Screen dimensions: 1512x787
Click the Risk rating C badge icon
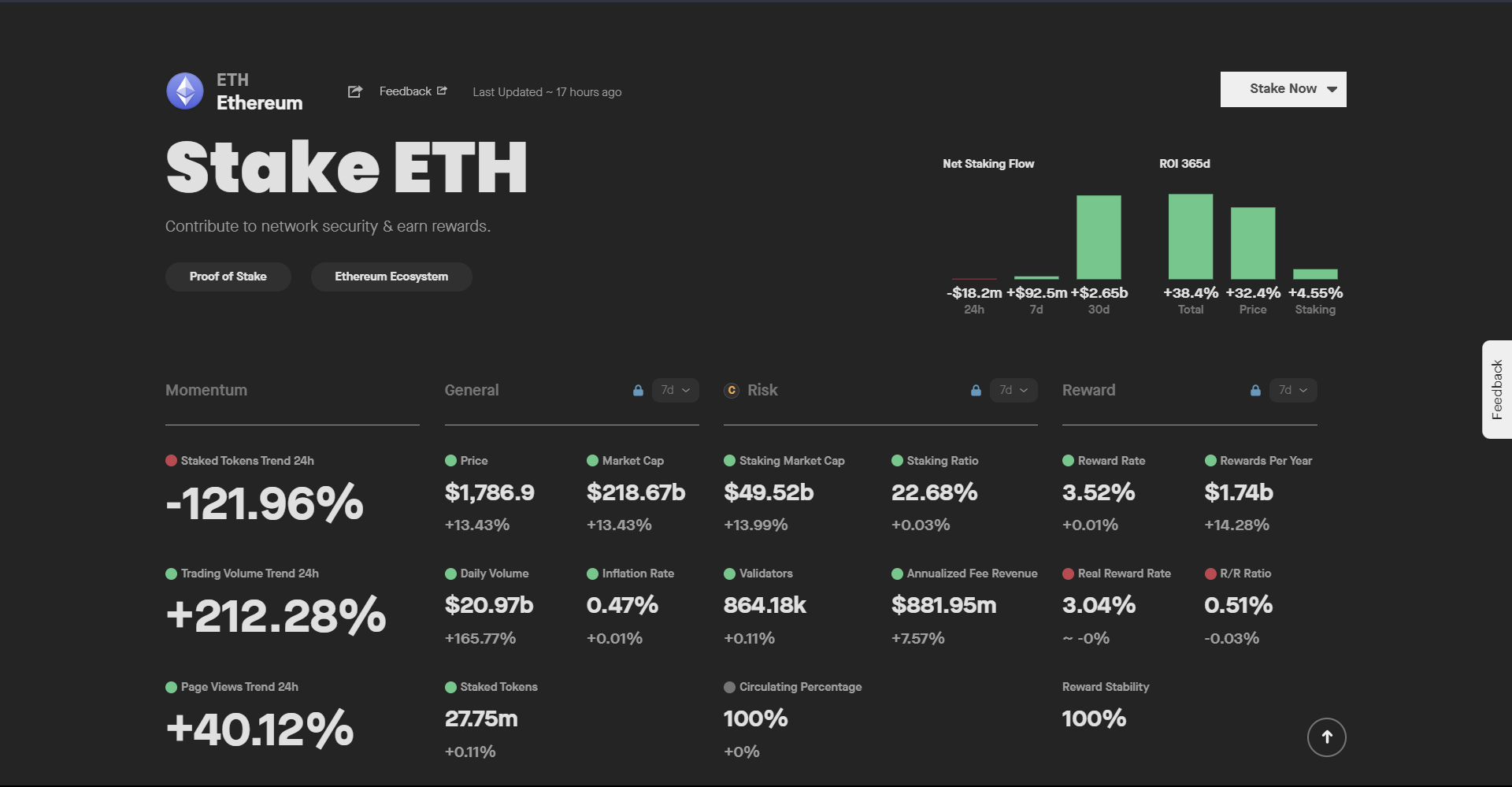click(x=732, y=390)
